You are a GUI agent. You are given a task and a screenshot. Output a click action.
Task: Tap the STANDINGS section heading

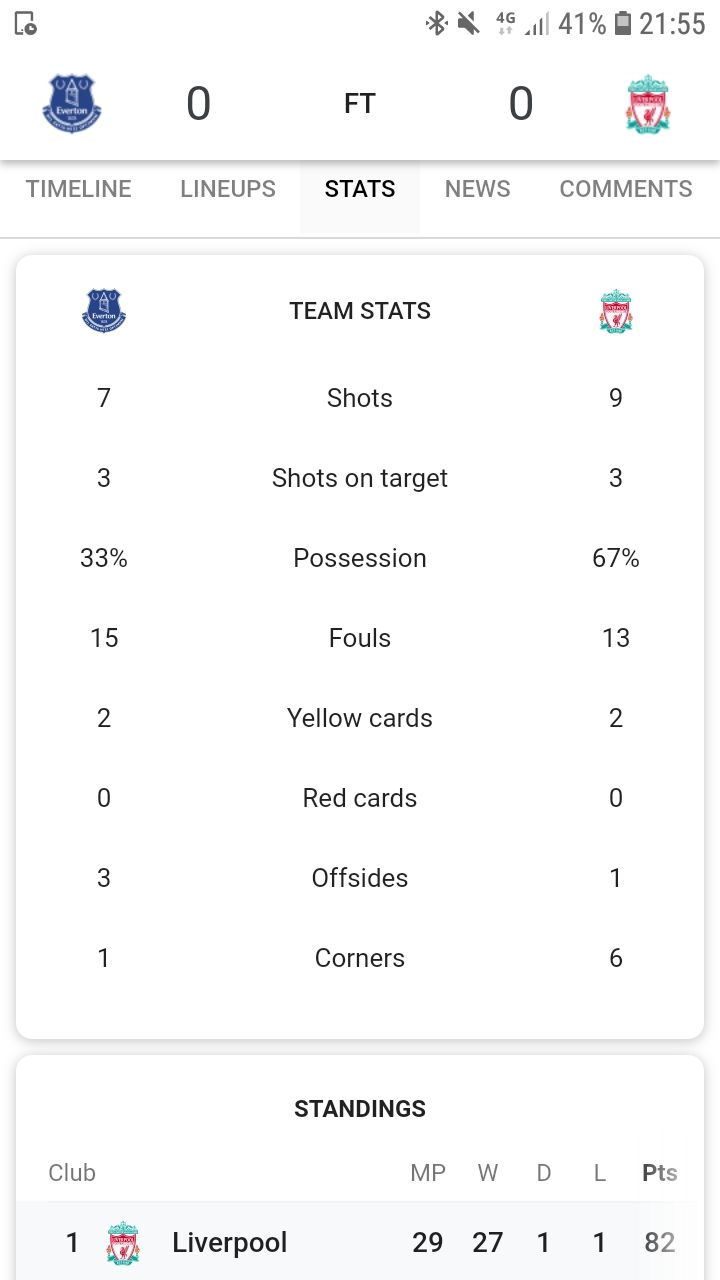[360, 1109]
